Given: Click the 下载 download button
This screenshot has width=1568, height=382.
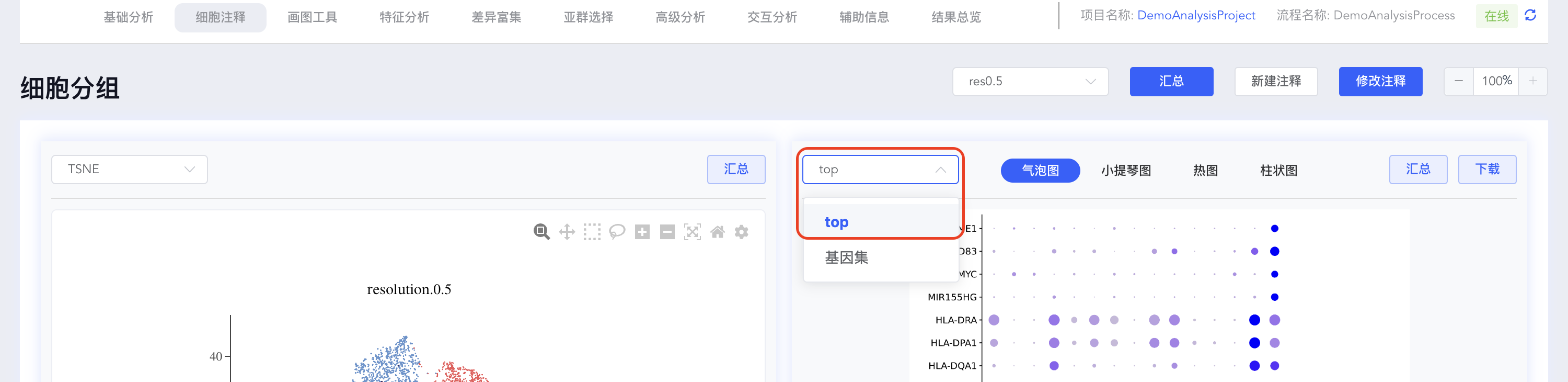Looking at the screenshot, I should tap(1486, 169).
